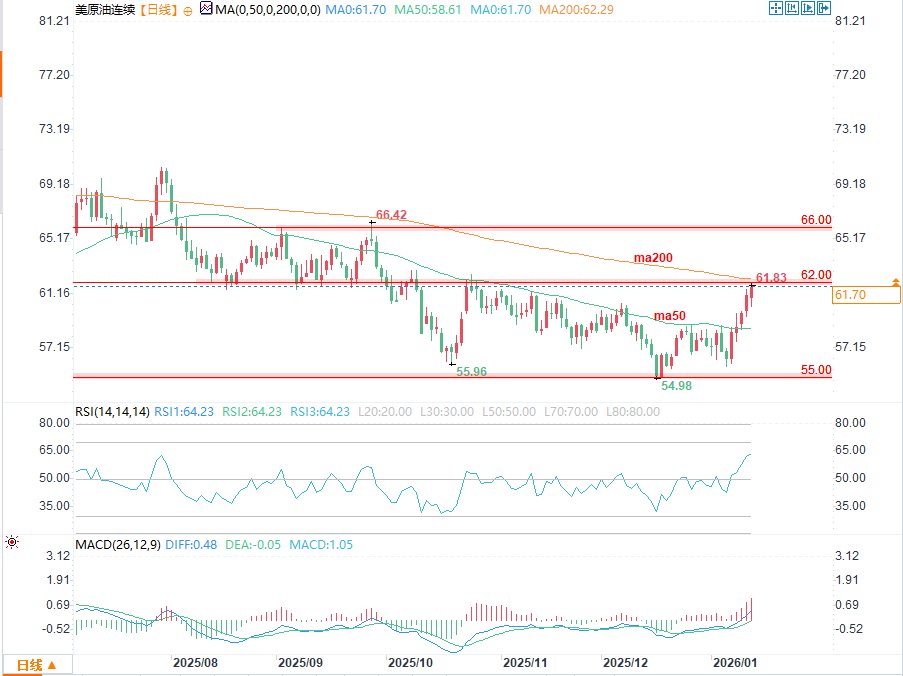Viewport: 903px width, 676px height.
Task: Select the red 62.00 level label
Action: click(816, 275)
